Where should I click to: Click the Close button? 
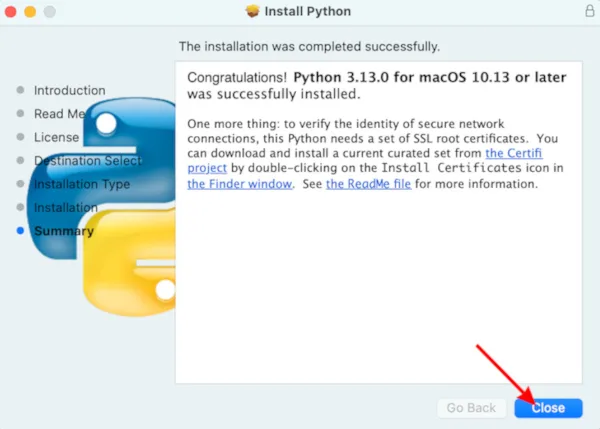(x=548, y=408)
